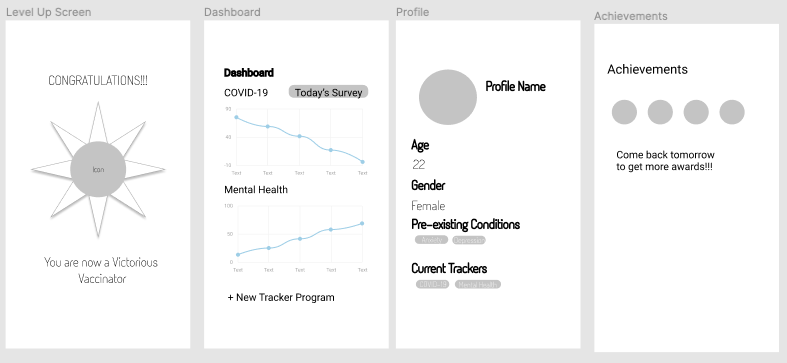Open Today's Survey button
Screen dimensions: 787x363
click(x=328, y=92)
